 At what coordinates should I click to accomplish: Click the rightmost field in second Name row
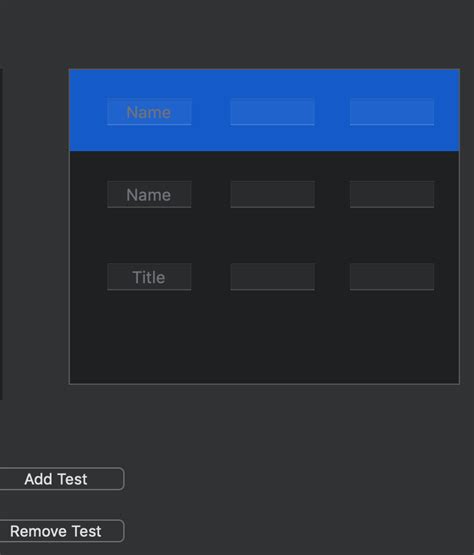tap(392, 194)
